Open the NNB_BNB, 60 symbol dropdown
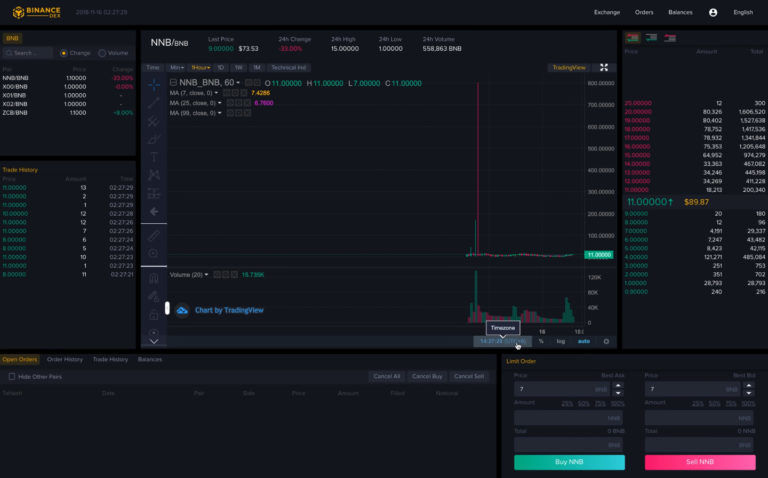 coord(210,83)
